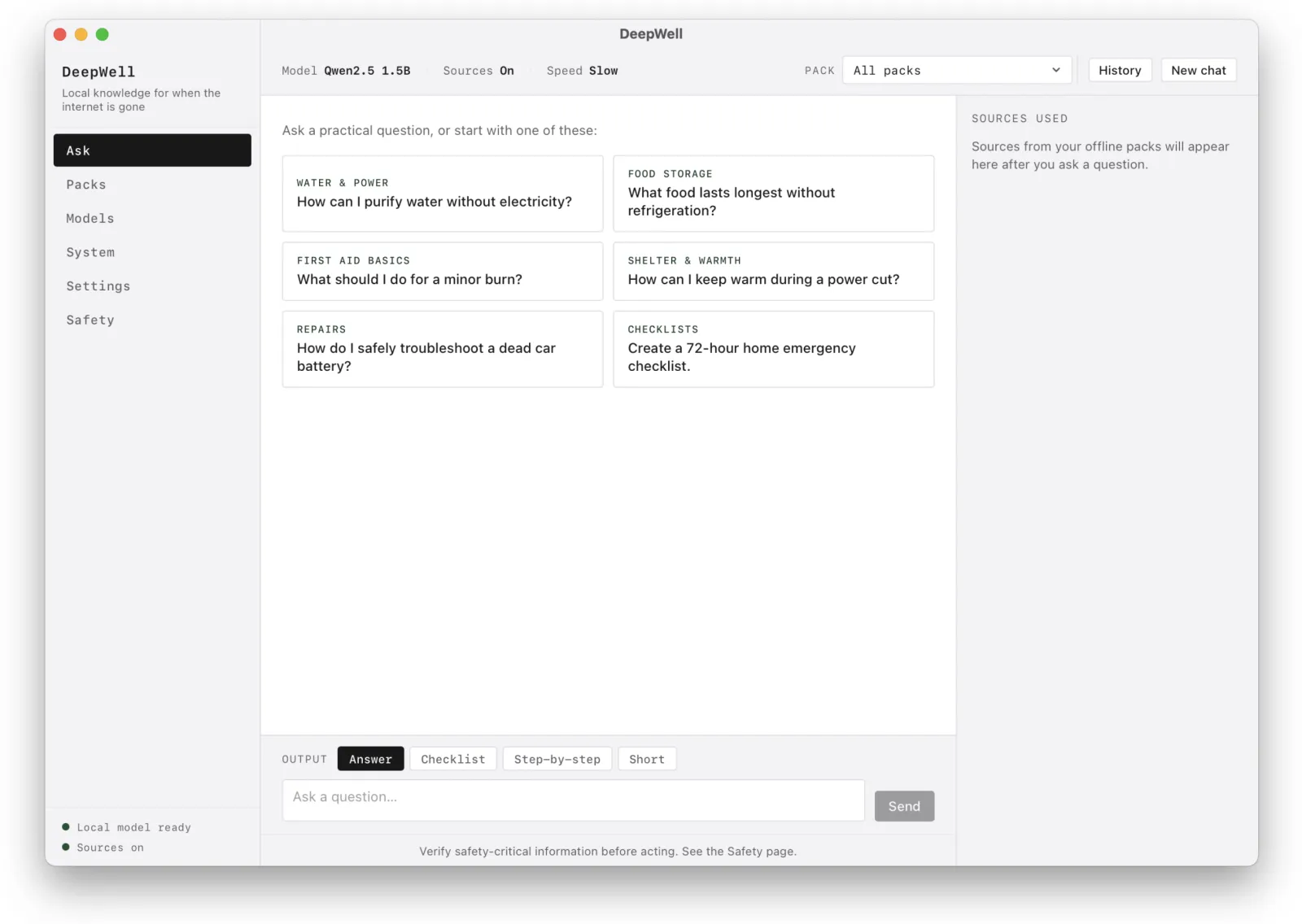Click the green dot beside Local model ready
This screenshot has width=1302, height=924.
pyautogui.click(x=66, y=827)
